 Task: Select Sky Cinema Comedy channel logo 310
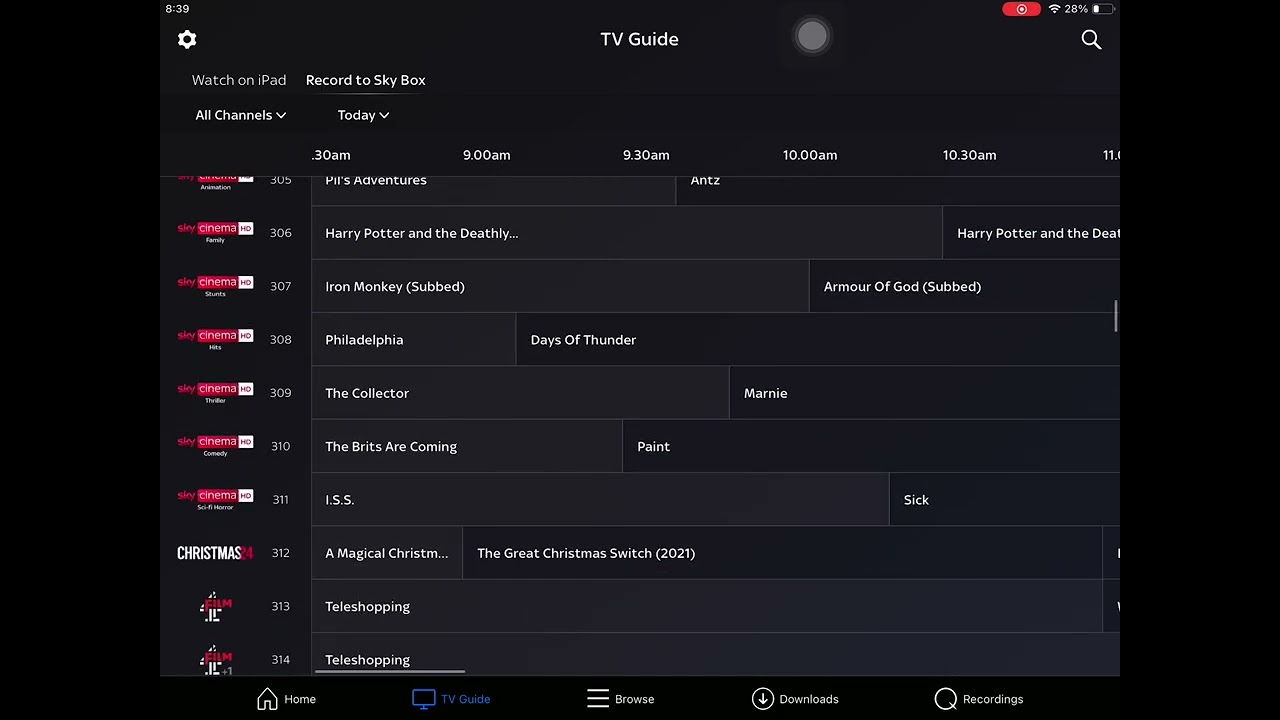click(x=215, y=446)
